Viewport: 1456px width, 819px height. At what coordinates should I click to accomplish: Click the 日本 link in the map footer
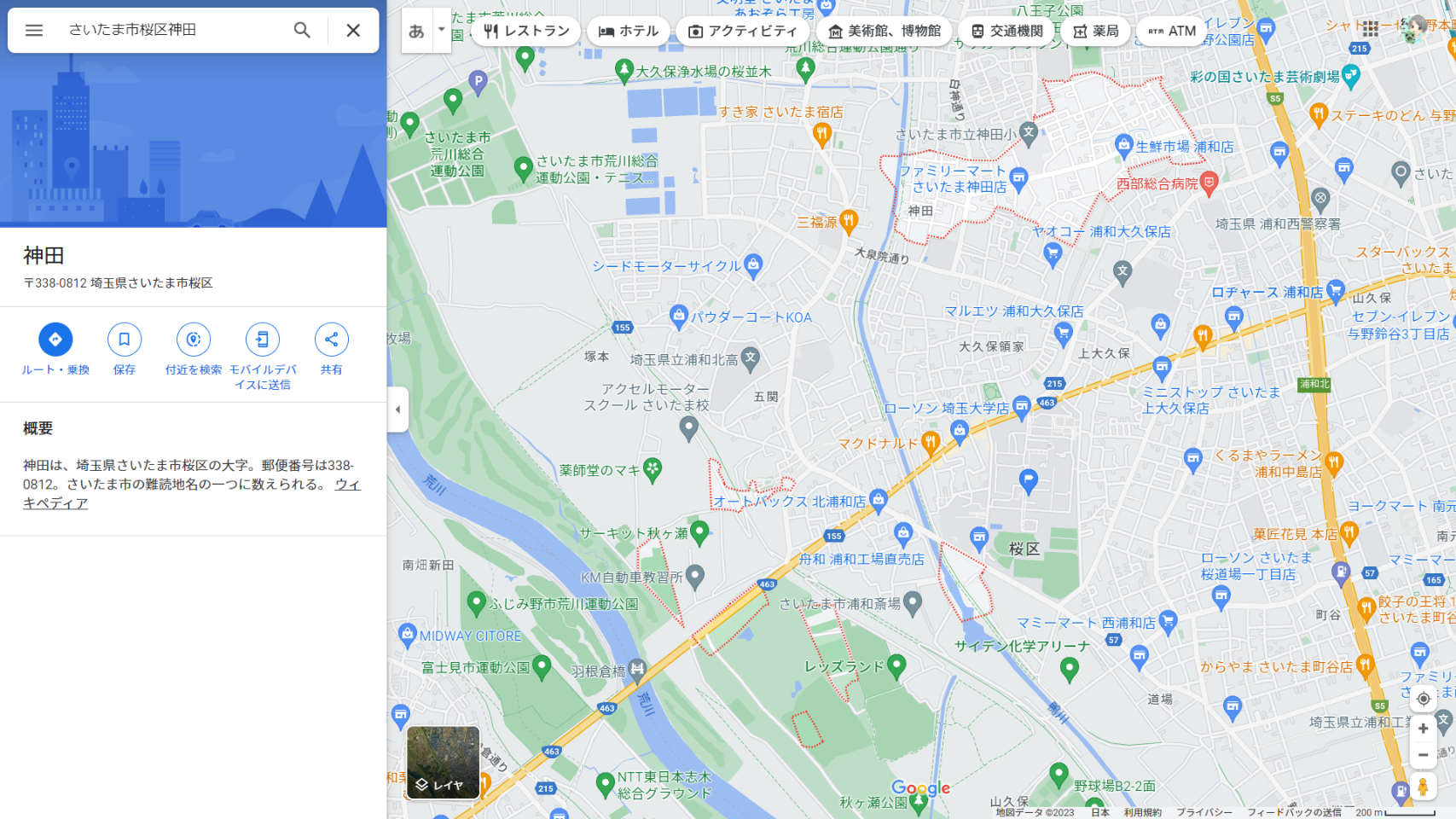pyautogui.click(x=1100, y=812)
